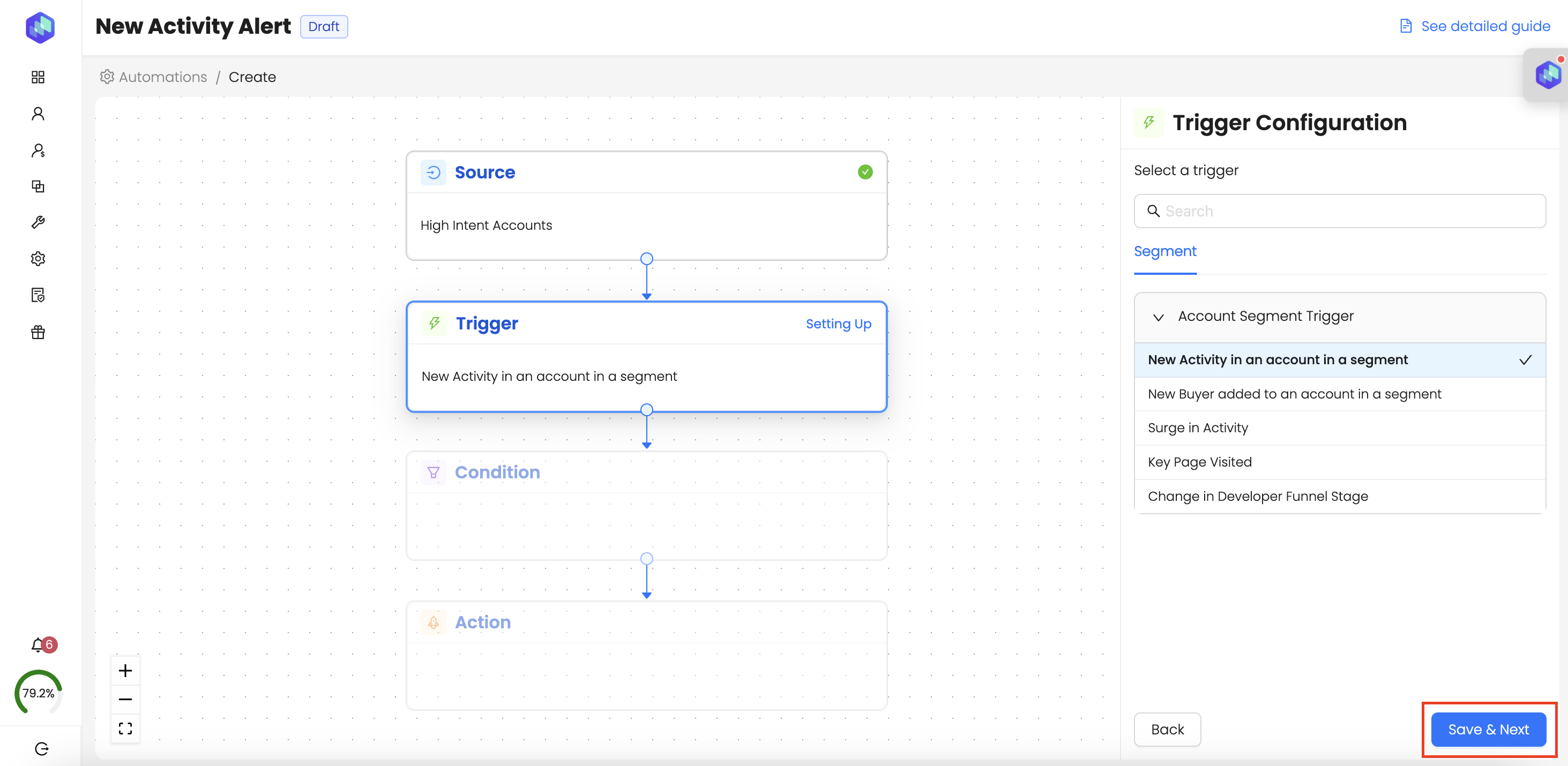
Task: Collapse Account Segment Trigger group
Action: (1159, 317)
